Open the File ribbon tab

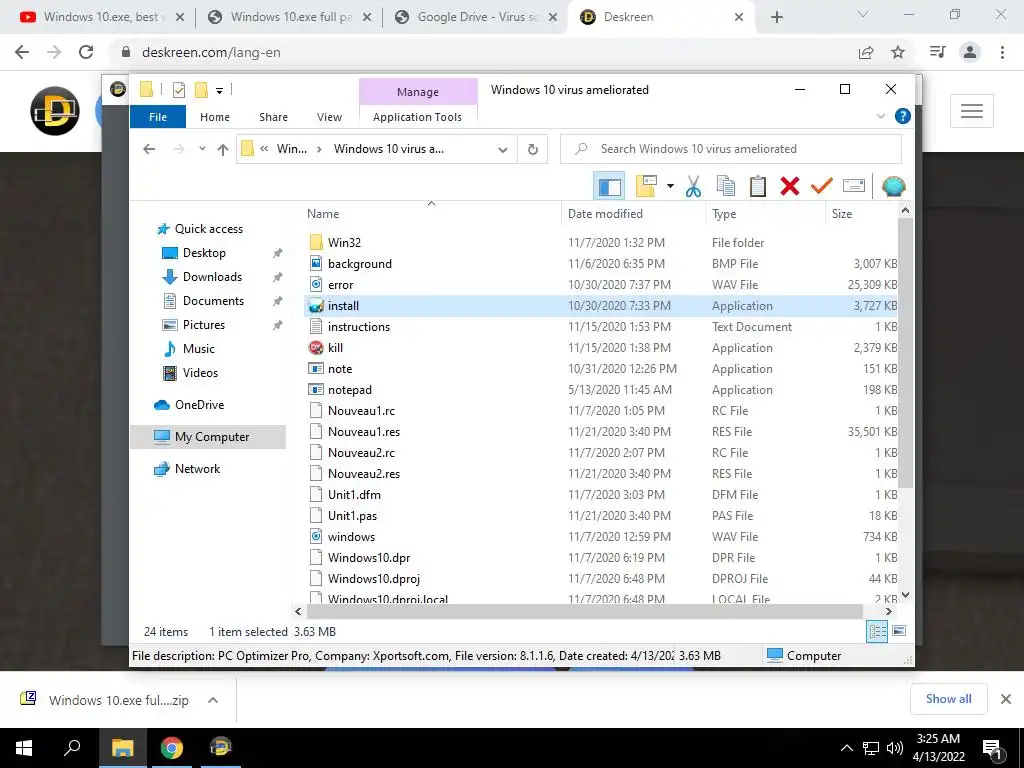click(x=158, y=117)
